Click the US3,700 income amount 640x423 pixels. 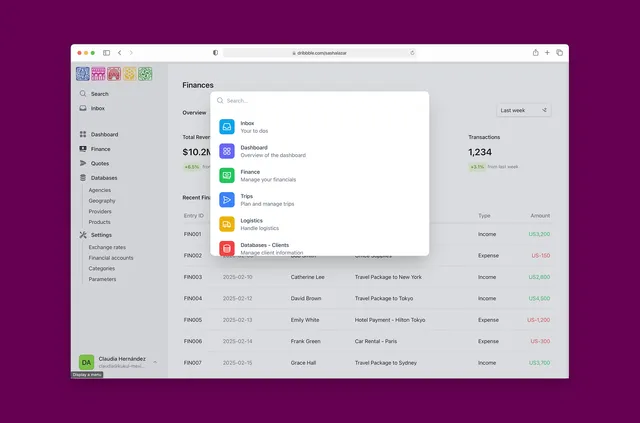[x=539, y=363]
